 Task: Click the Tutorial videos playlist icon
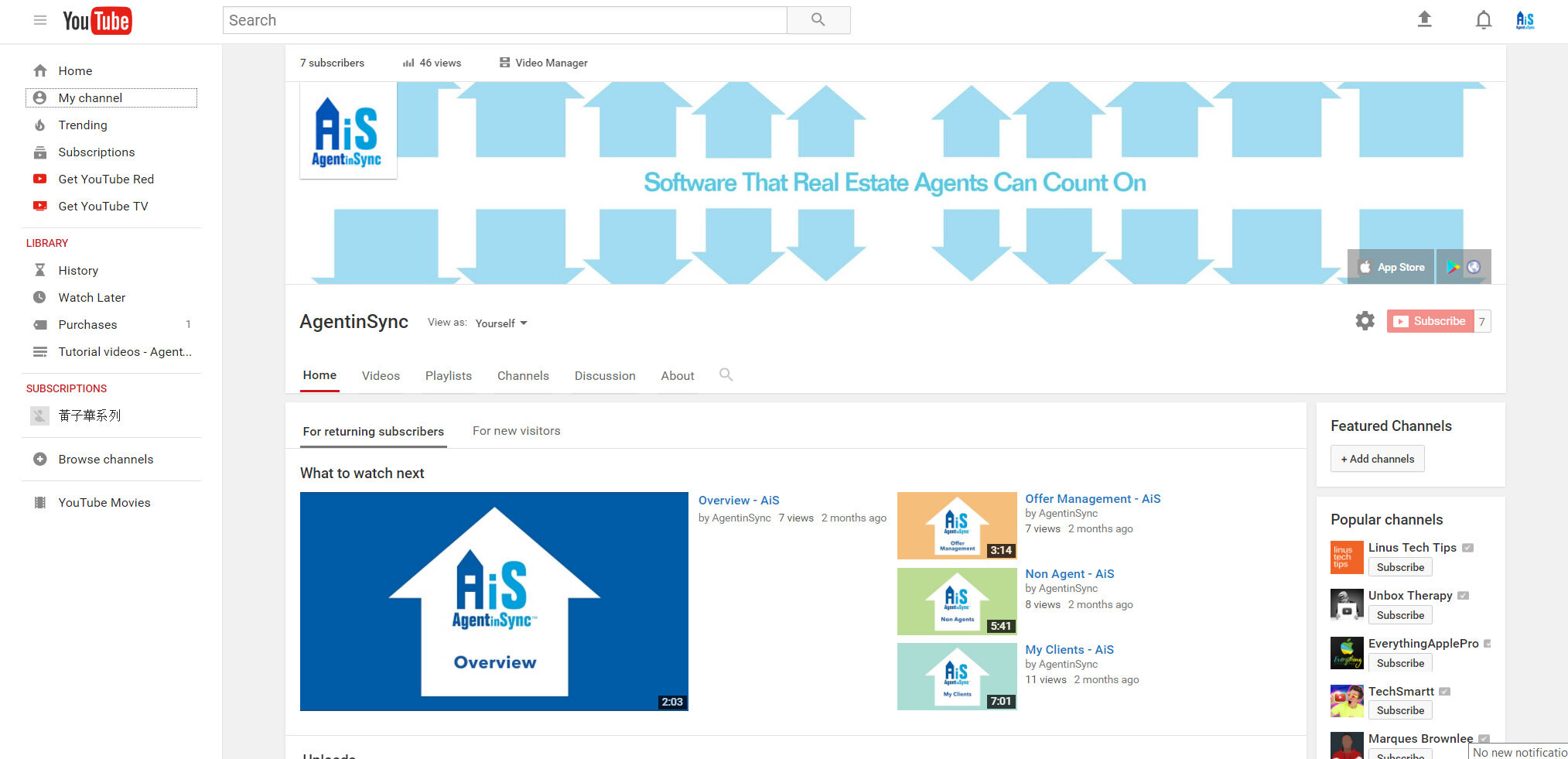coord(40,352)
